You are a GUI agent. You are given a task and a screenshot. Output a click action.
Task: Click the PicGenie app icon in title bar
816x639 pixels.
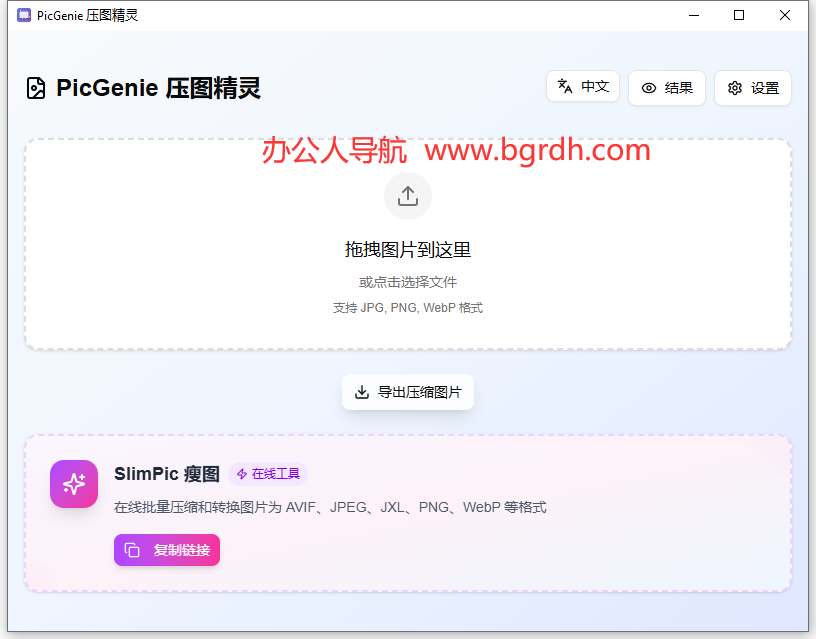pos(24,15)
